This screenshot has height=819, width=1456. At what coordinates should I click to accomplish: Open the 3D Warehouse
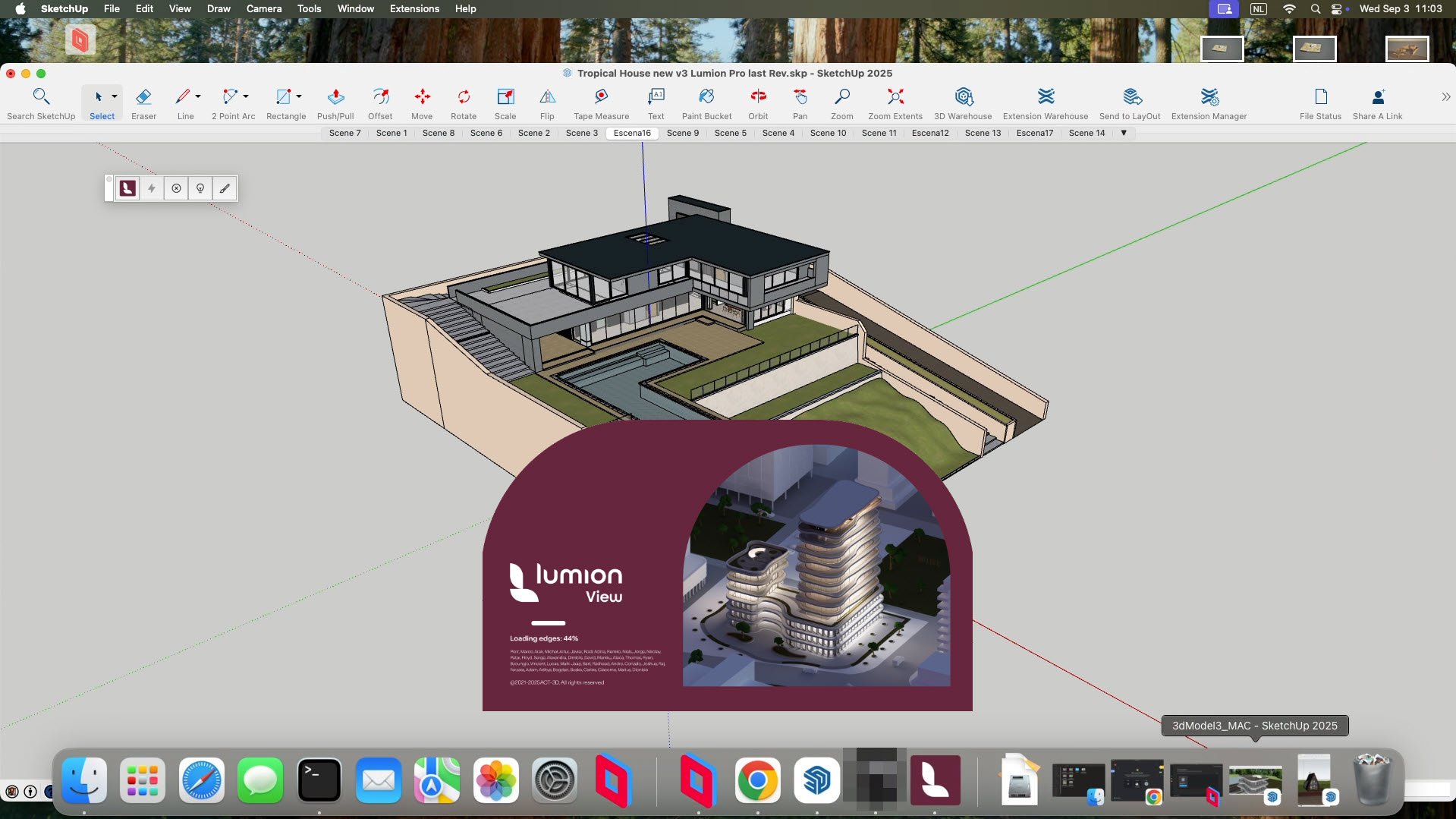pyautogui.click(x=963, y=103)
